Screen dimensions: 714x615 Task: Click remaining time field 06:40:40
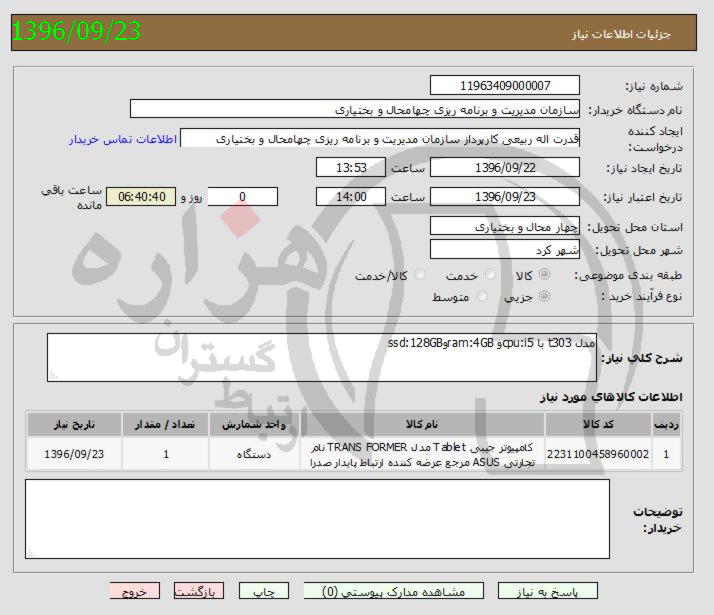[x=141, y=197]
